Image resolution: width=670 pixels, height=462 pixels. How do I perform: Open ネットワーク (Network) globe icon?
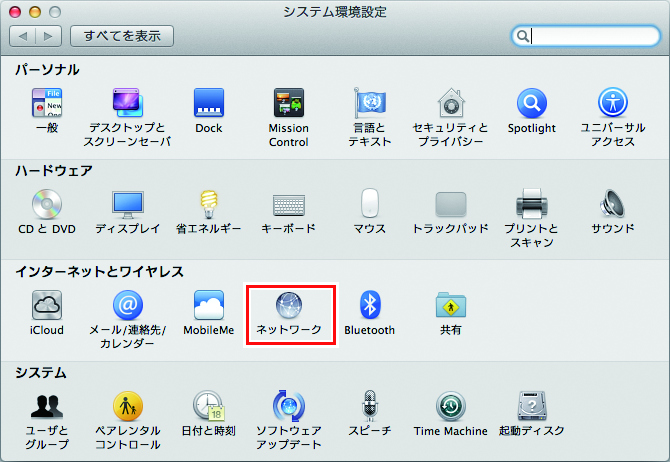[289, 306]
